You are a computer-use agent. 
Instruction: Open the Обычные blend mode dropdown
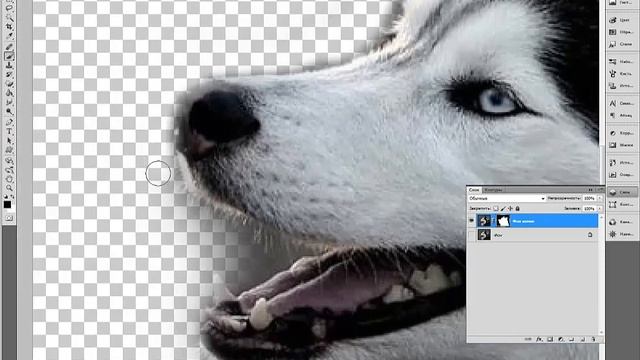pos(507,198)
